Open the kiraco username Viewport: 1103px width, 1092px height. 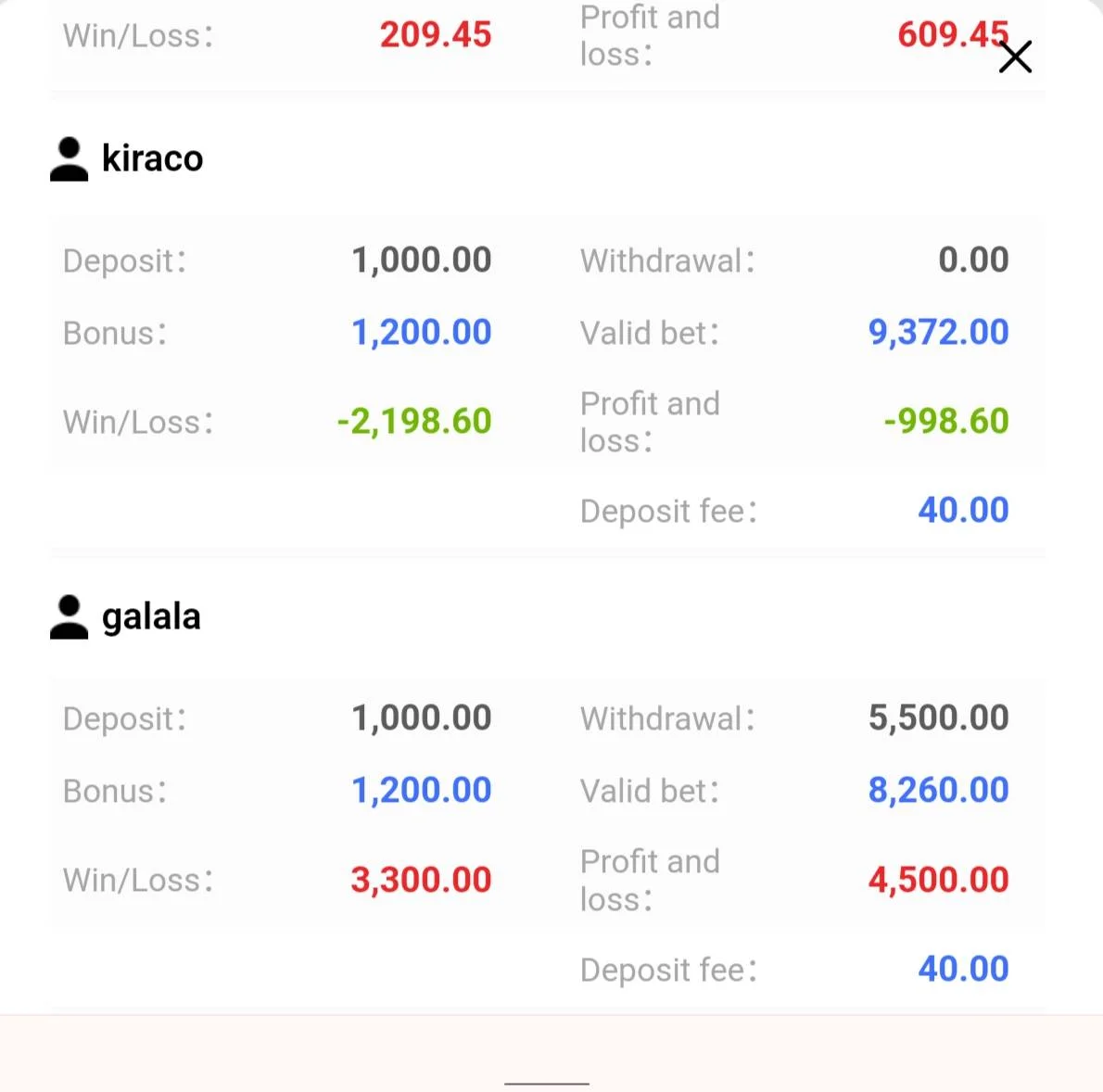point(153,159)
